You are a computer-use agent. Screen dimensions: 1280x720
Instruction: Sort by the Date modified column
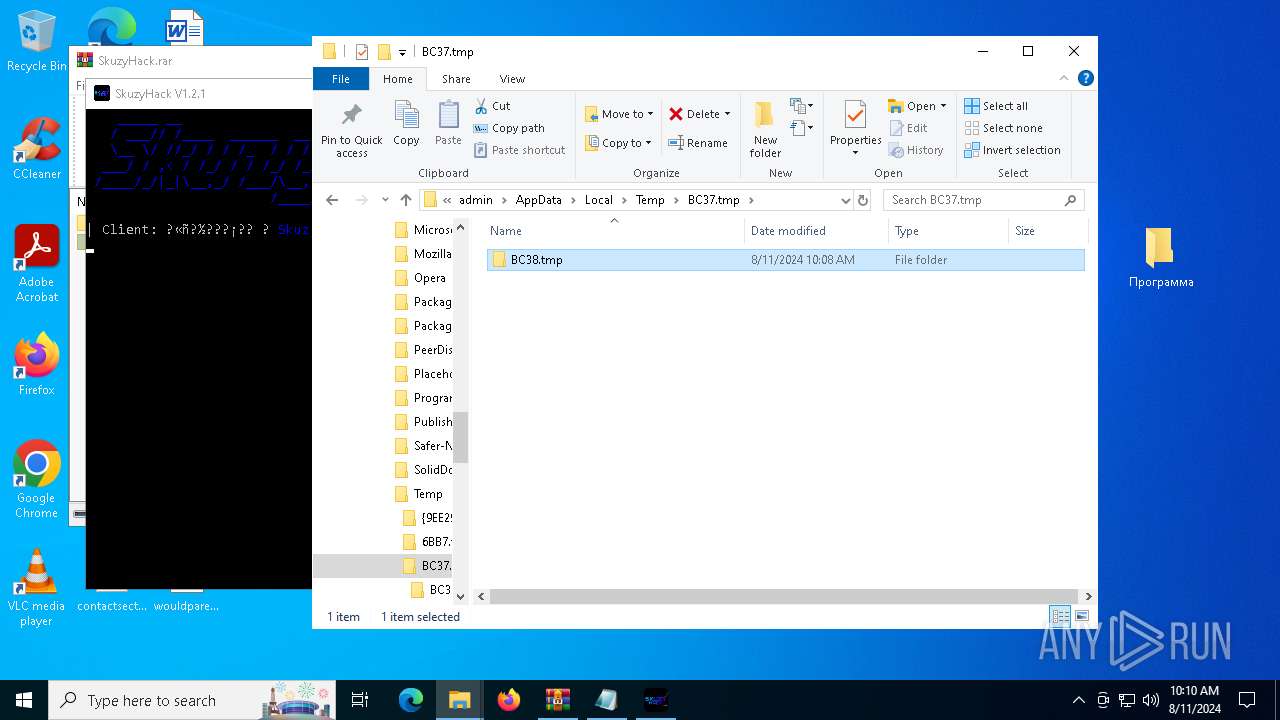pyautogui.click(x=817, y=231)
